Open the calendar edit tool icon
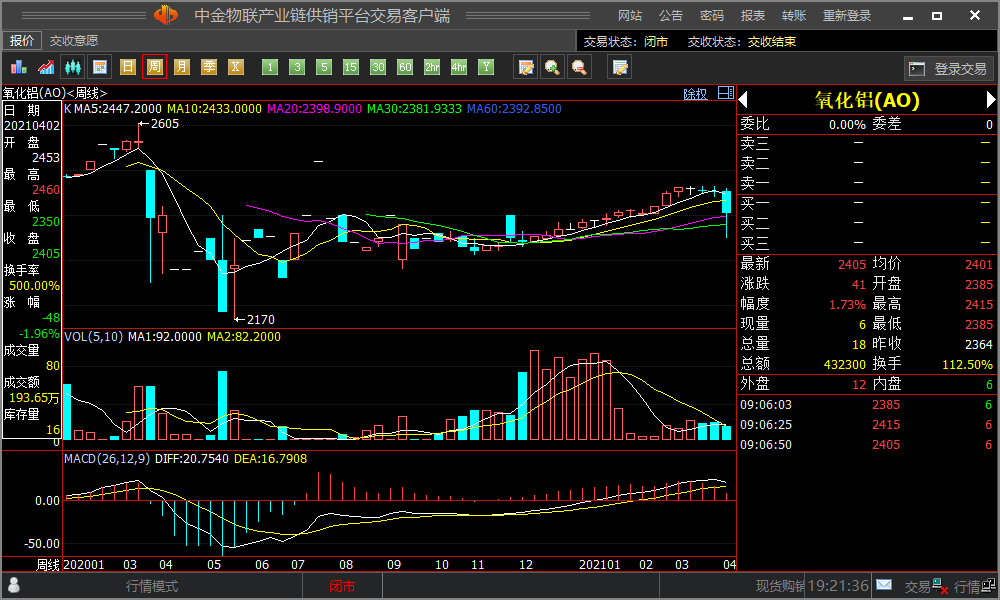This screenshot has height=600, width=1000. pyautogui.click(x=526, y=67)
